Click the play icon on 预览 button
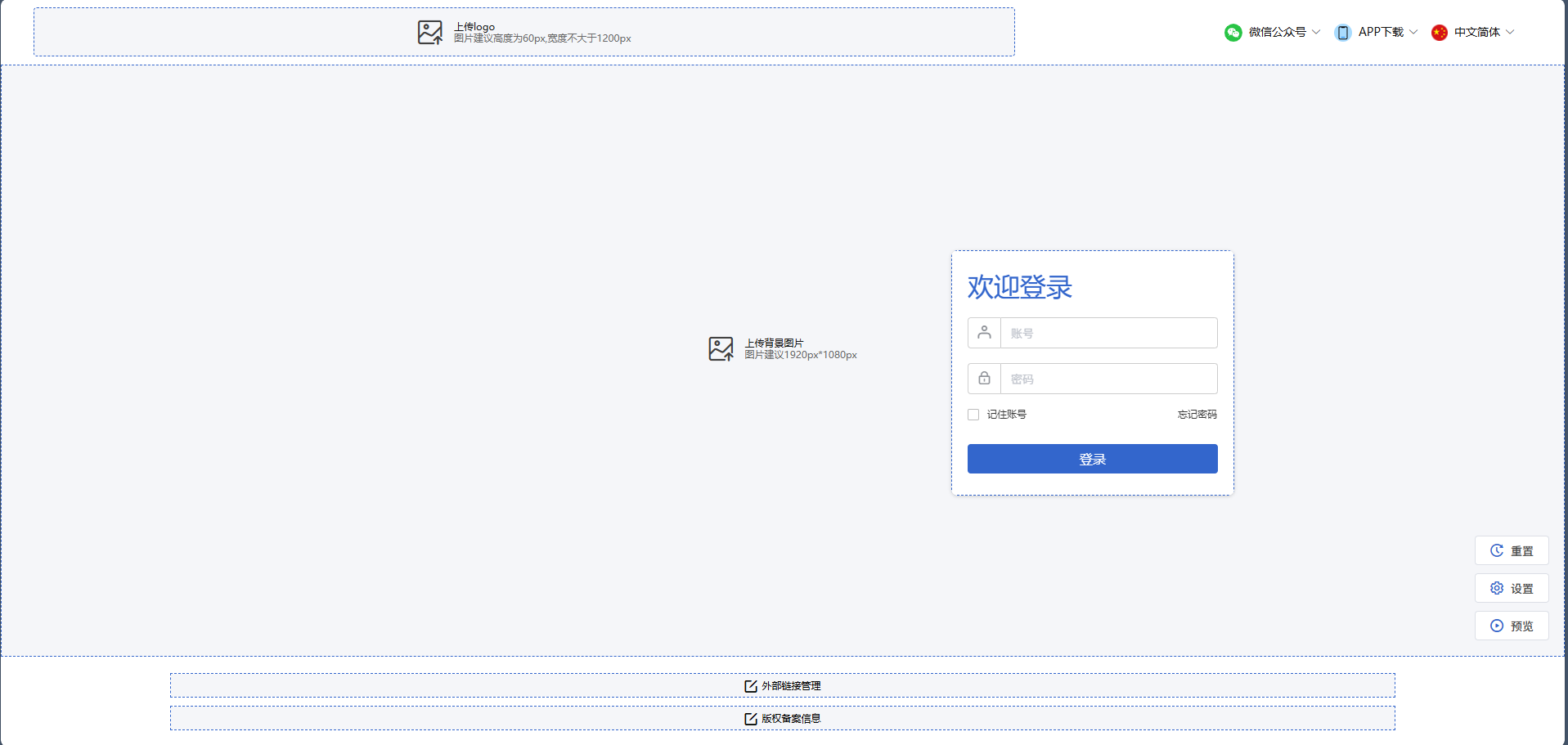The height and width of the screenshot is (745, 1568). [1497, 626]
